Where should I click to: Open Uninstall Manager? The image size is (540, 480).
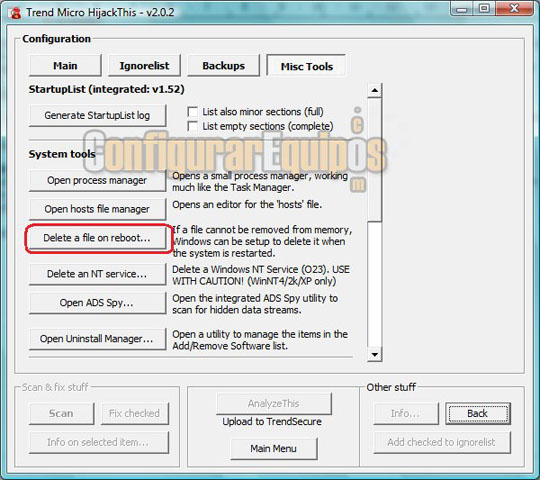click(x=97, y=339)
